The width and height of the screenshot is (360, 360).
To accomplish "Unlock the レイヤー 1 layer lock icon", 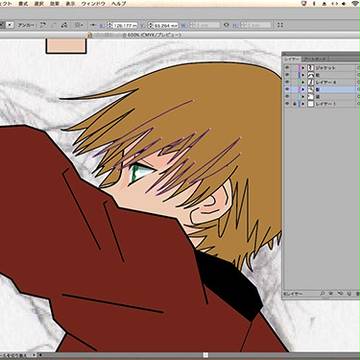I will pyautogui.click(x=294, y=104).
